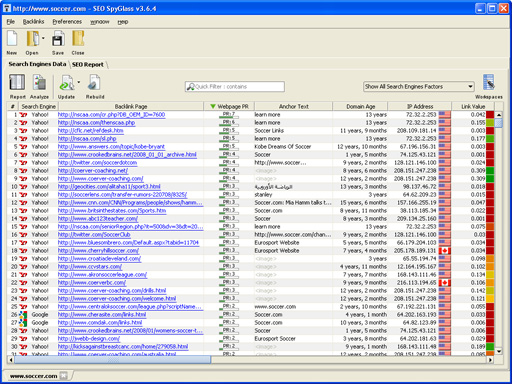512x384 pixels.
Task: Click the Save floppy disk icon
Action: click(x=58, y=39)
